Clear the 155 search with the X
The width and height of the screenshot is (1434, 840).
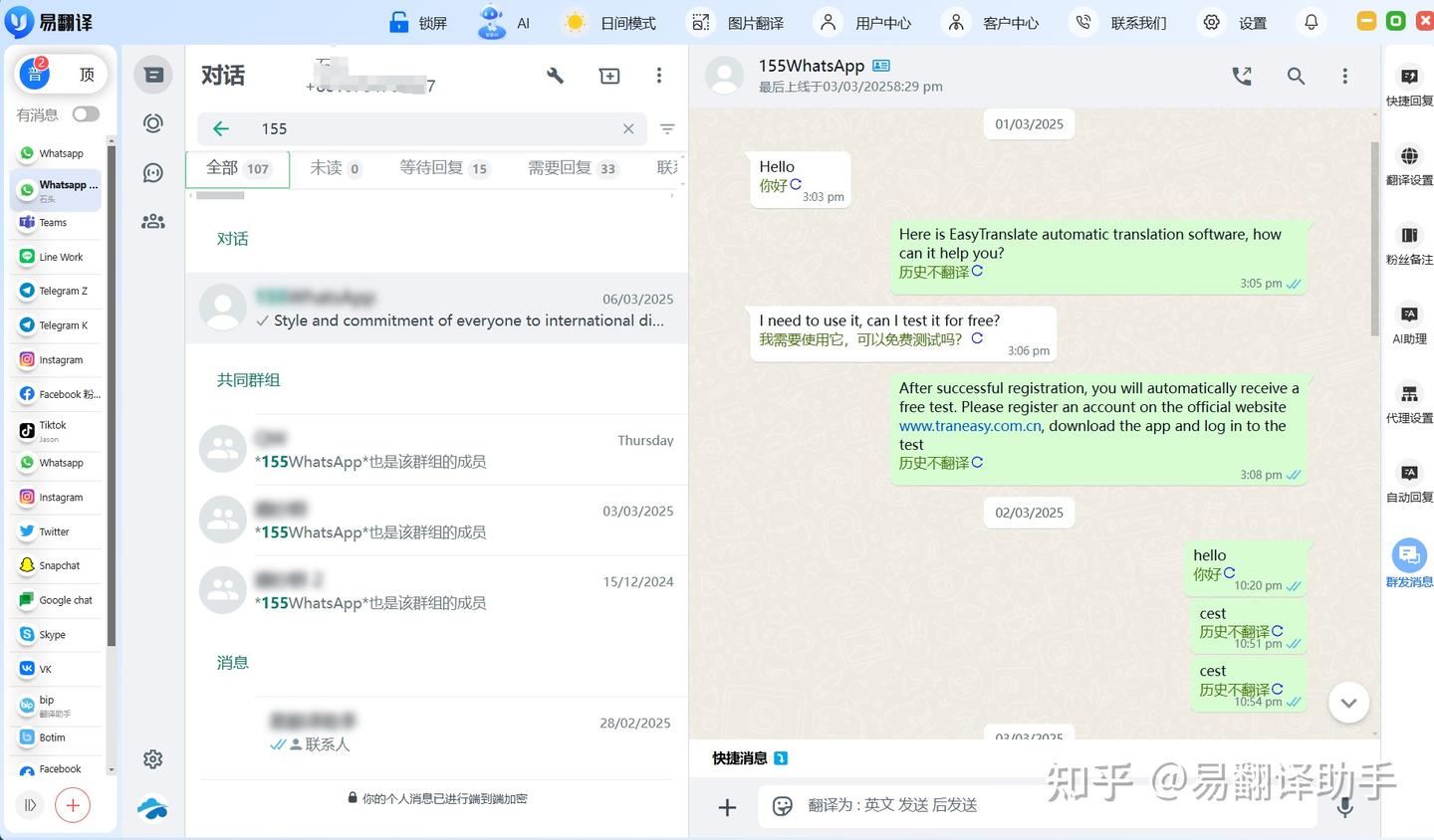coord(628,128)
